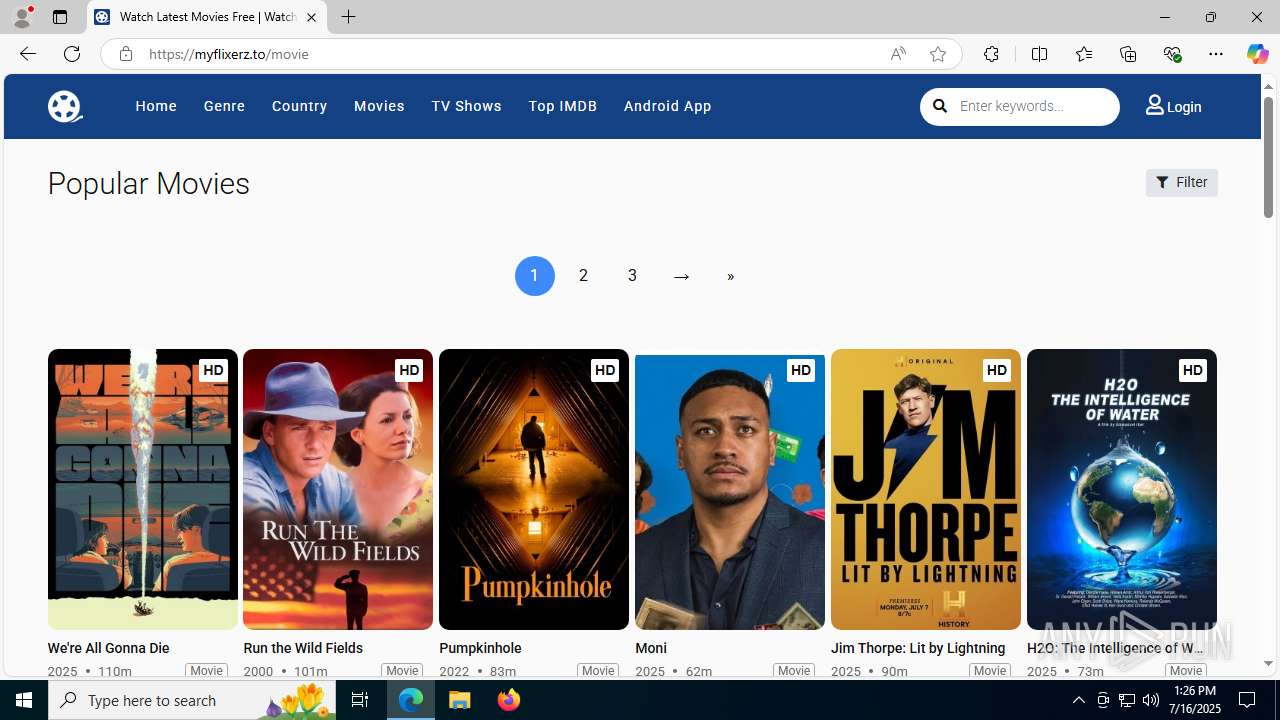The width and height of the screenshot is (1280, 720).
Task: Go to pagination page 3
Action: point(632,276)
